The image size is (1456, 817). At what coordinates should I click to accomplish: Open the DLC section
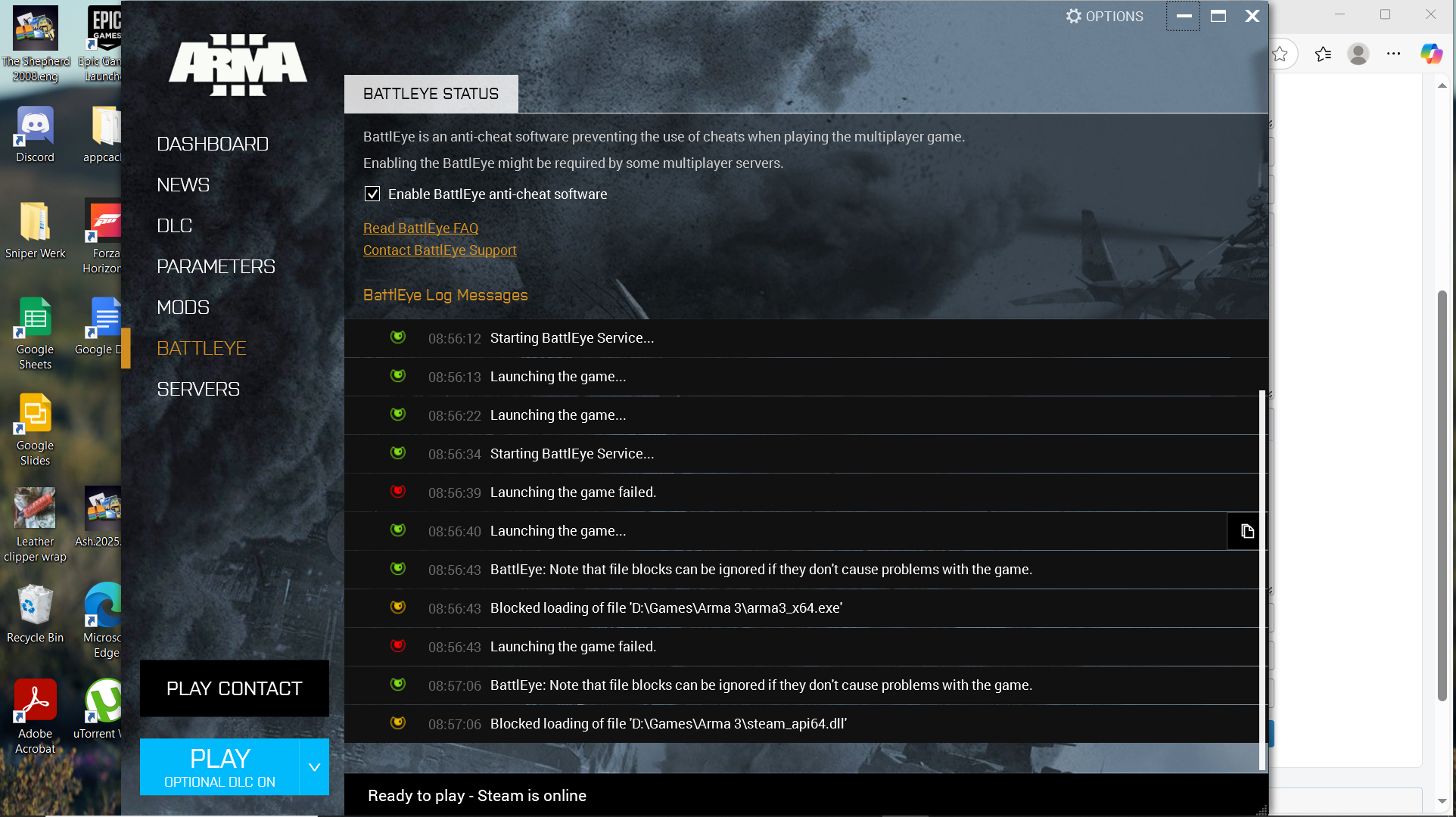pos(174,225)
